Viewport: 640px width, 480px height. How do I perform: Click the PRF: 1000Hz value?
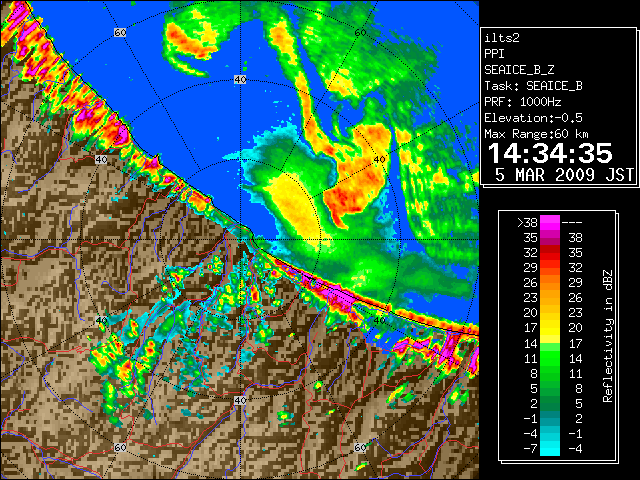(x=522, y=102)
